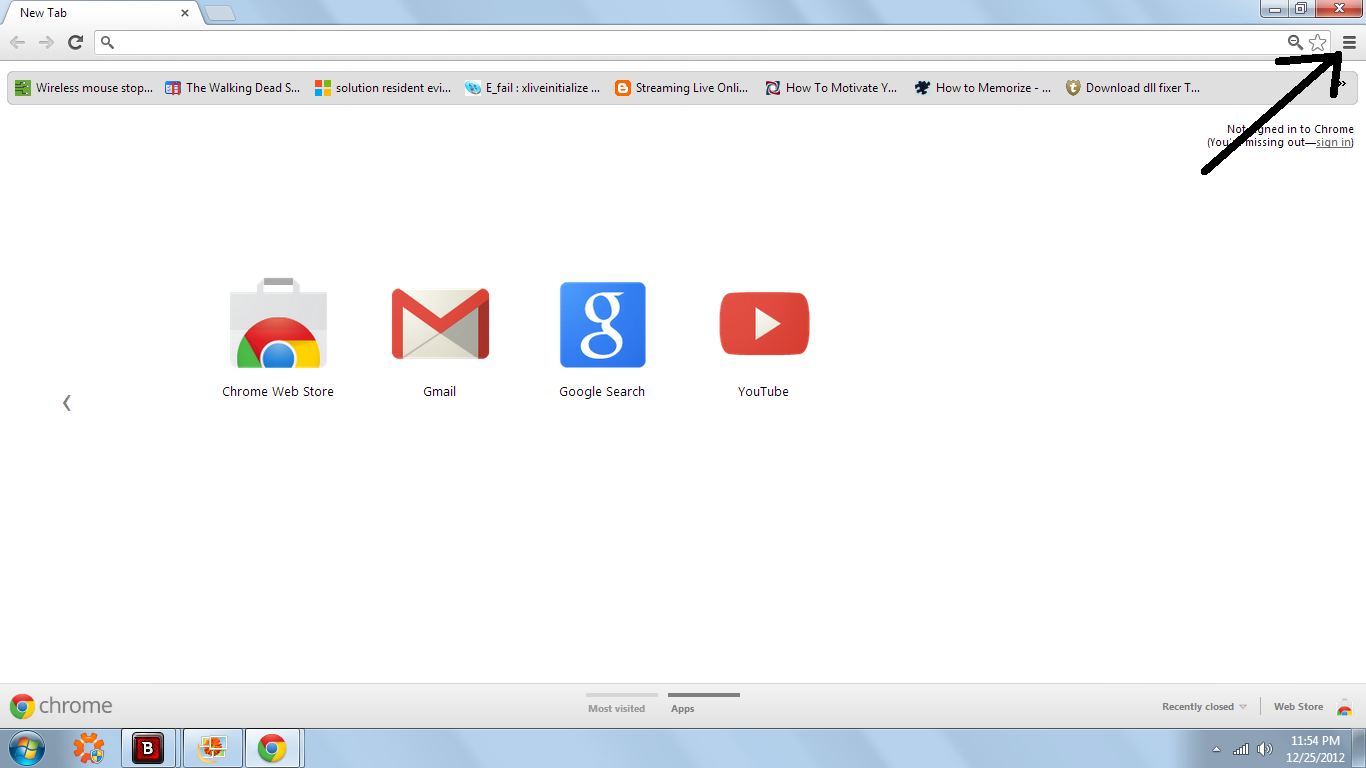Click the volume speaker tray icon
The height and width of the screenshot is (768, 1366).
coord(1265,749)
